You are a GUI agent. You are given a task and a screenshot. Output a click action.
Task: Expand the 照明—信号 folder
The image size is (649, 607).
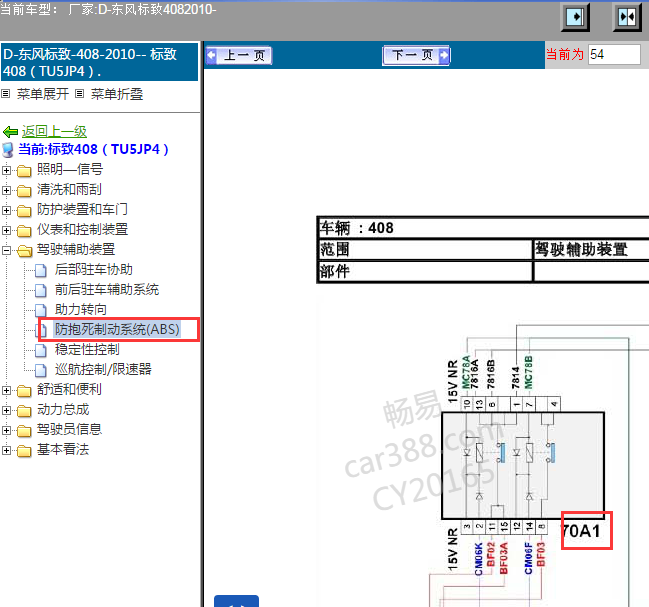click(x=6, y=170)
